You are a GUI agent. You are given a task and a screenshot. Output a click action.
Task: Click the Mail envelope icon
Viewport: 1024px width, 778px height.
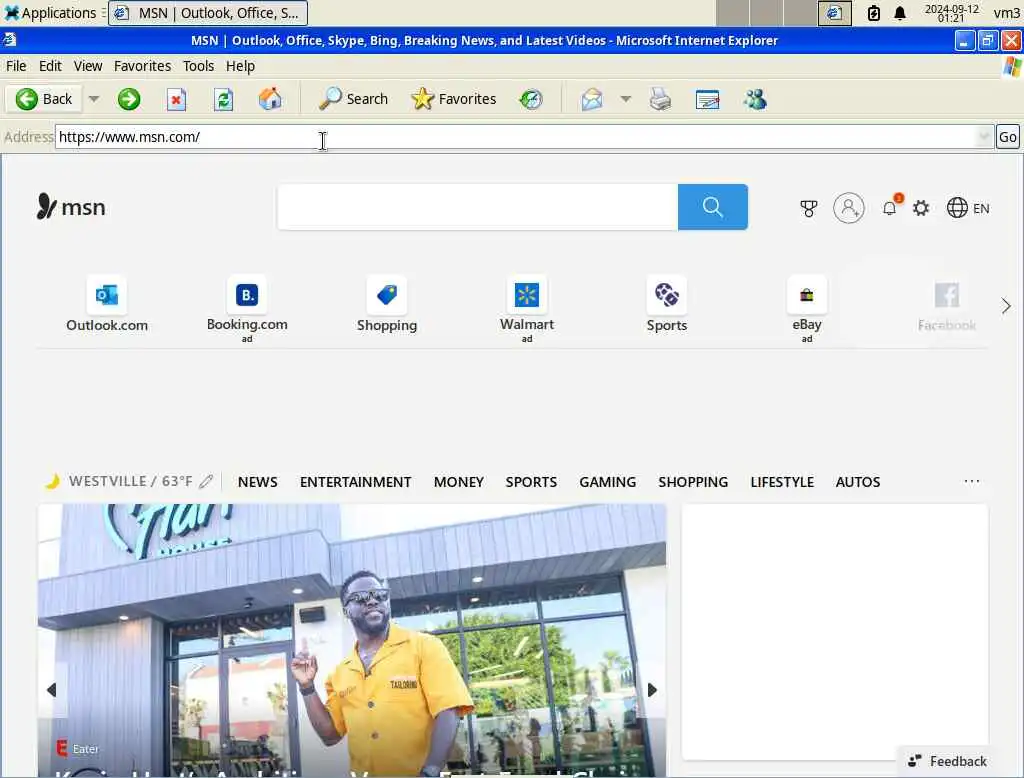592,99
